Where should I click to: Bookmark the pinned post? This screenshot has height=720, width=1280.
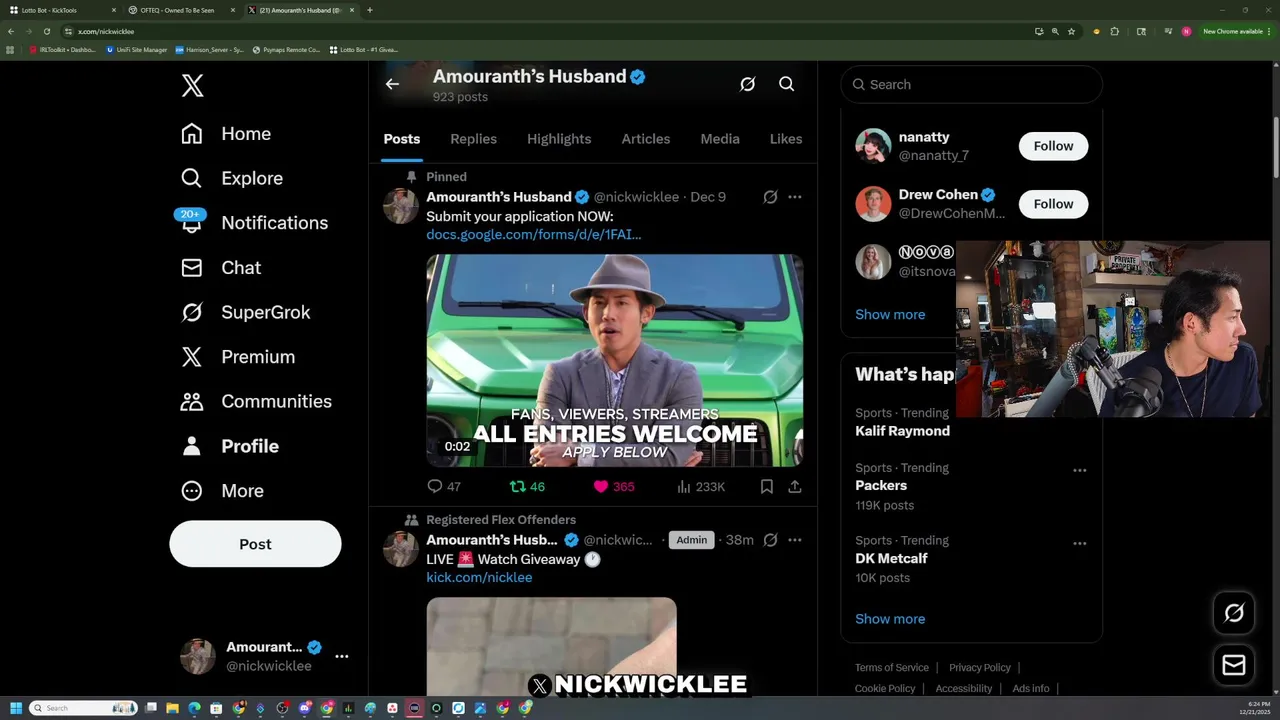[x=766, y=487]
